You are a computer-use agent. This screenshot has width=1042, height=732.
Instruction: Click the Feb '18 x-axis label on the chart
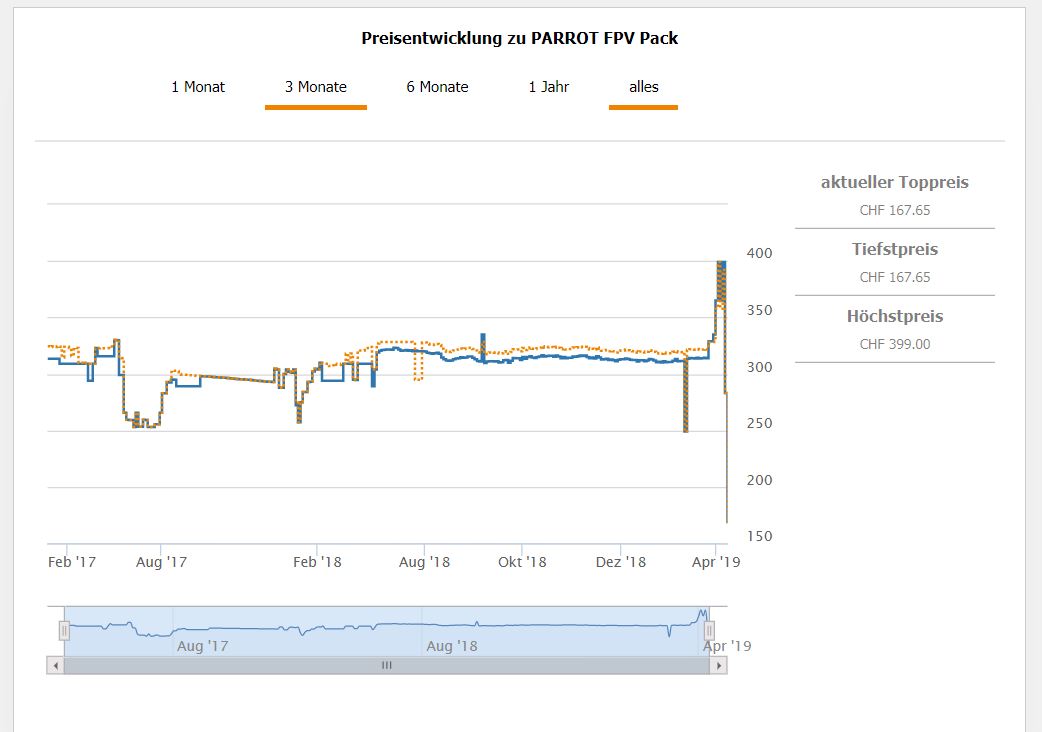tap(318, 562)
